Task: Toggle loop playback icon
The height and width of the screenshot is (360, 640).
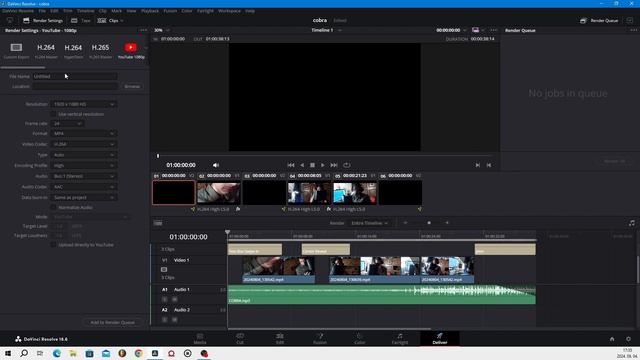Action: [x=347, y=165]
